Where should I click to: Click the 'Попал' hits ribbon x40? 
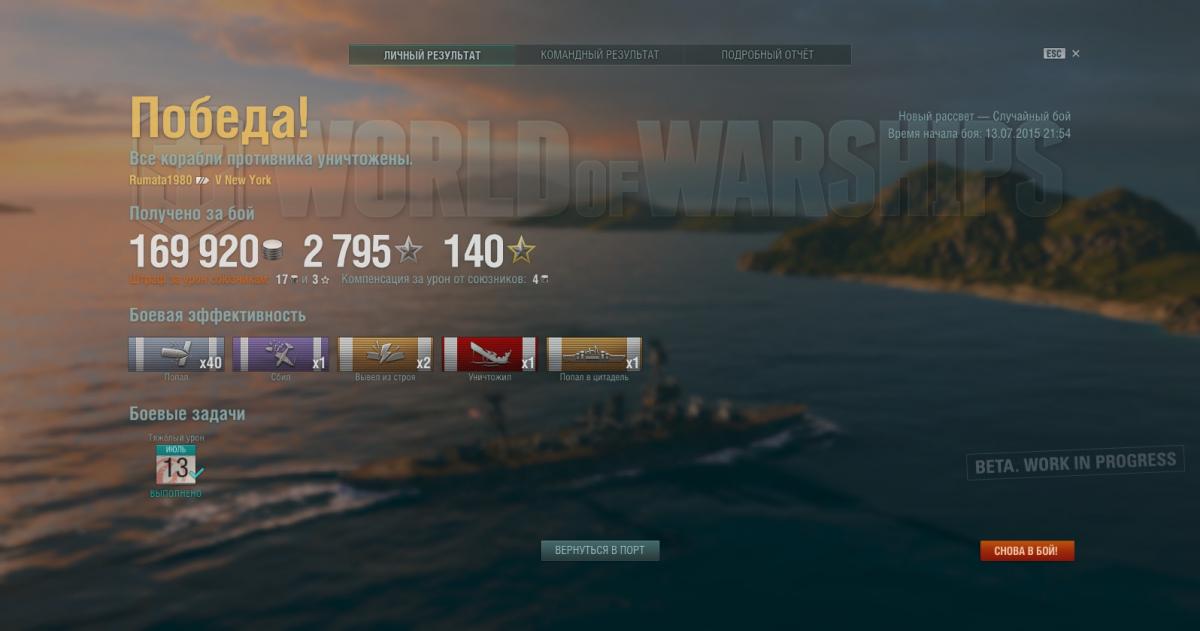pyautogui.click(x=176, y=354)
